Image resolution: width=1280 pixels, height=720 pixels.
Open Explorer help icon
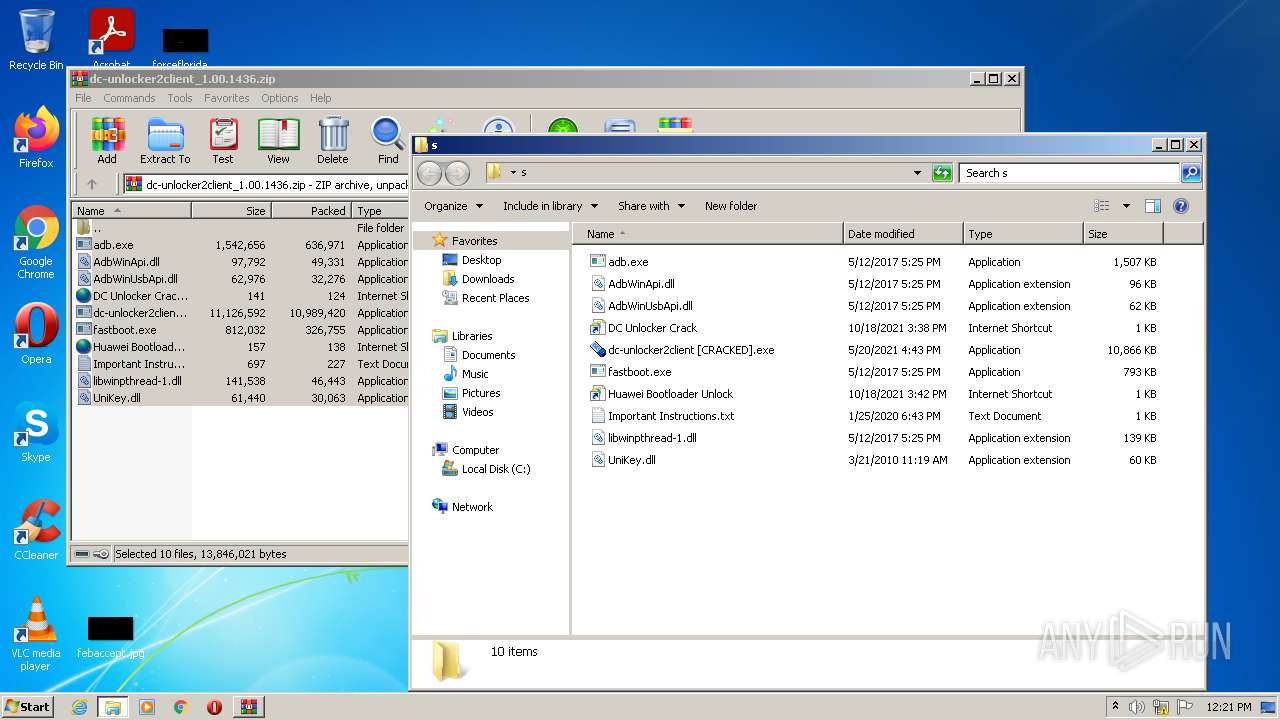(1181, 206)
